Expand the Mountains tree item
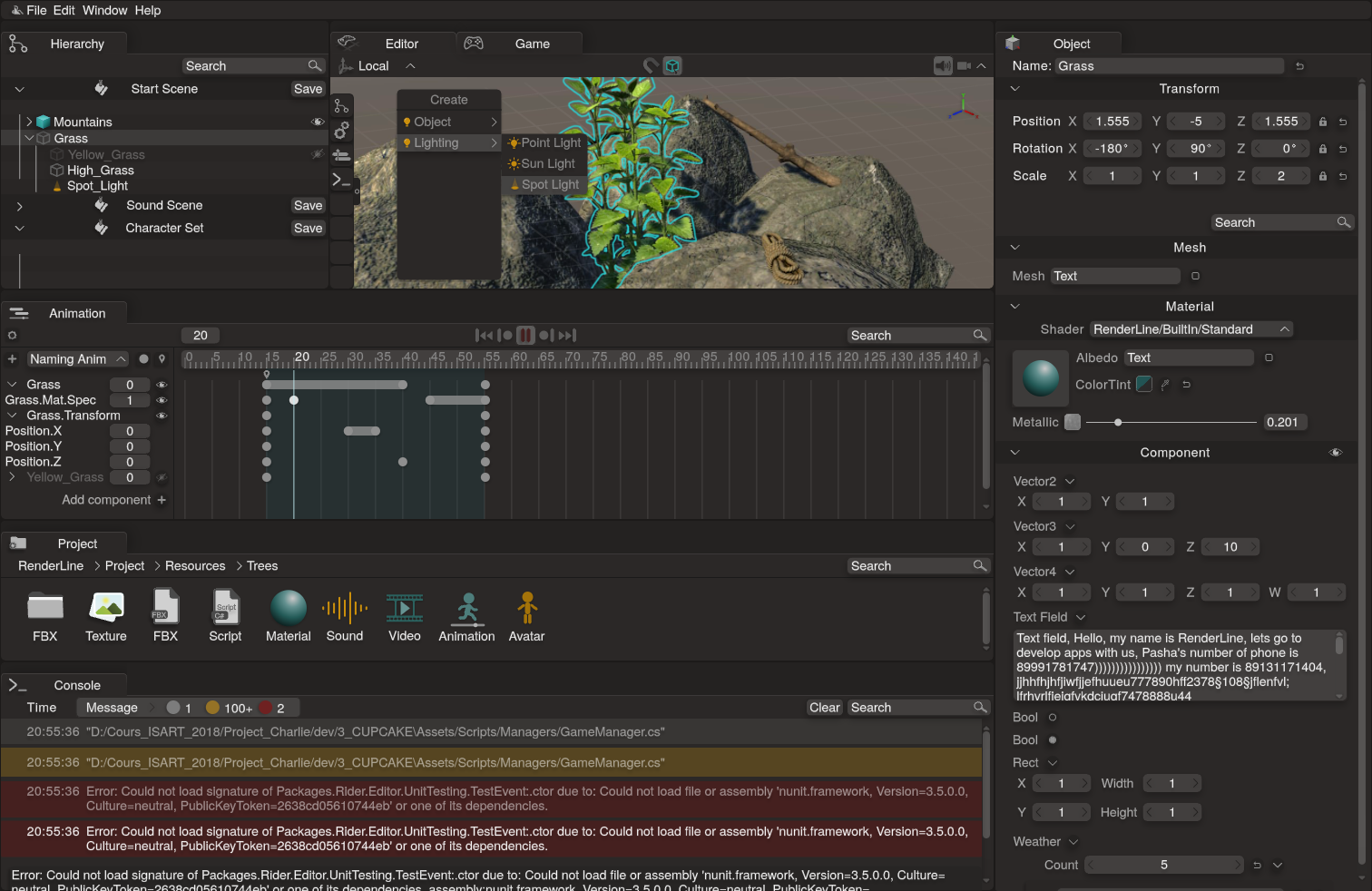1372x891 pixels. 29,122
